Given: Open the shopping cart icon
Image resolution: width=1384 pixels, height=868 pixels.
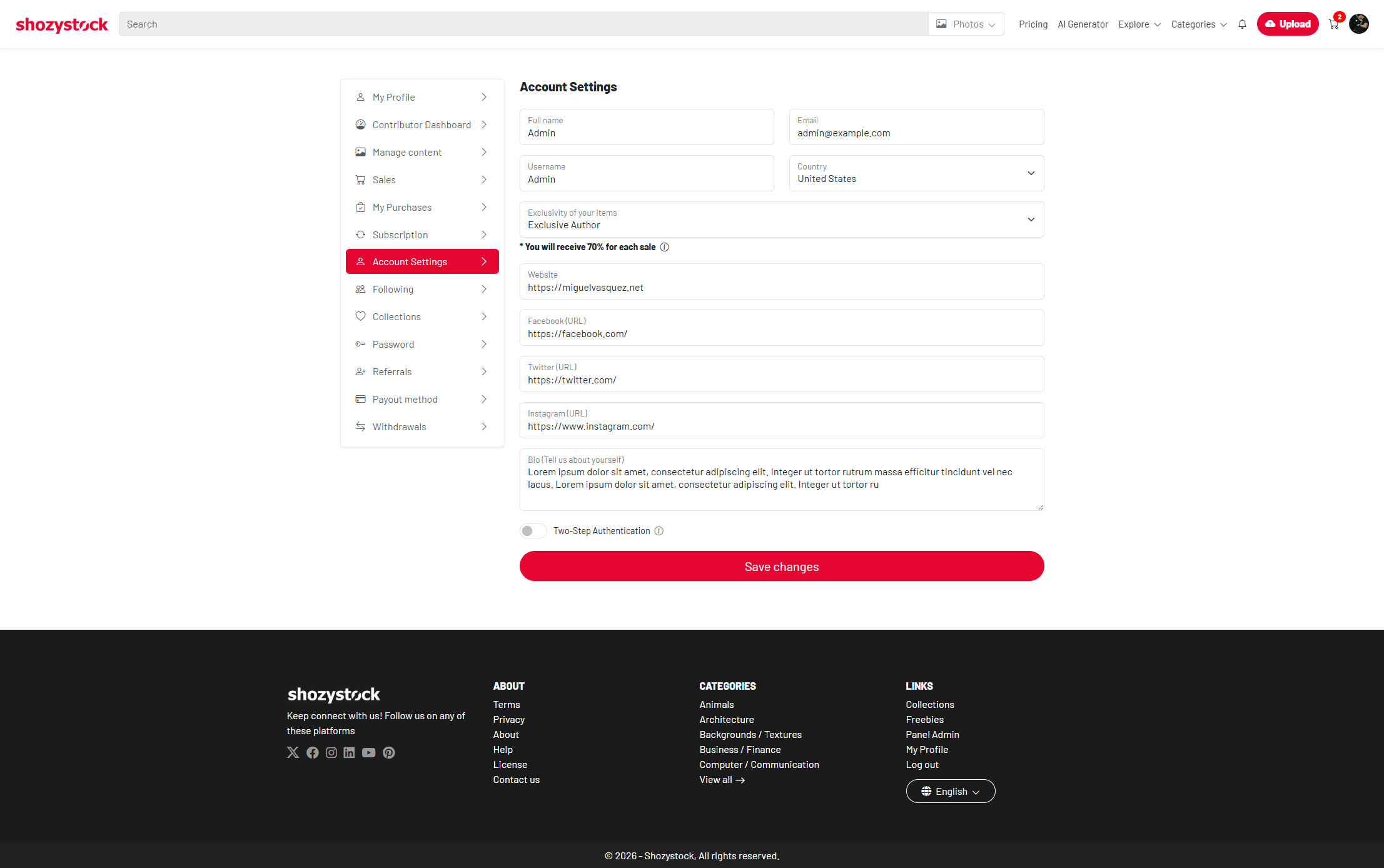Looking at the screenshot, I should click(1333, 24).
